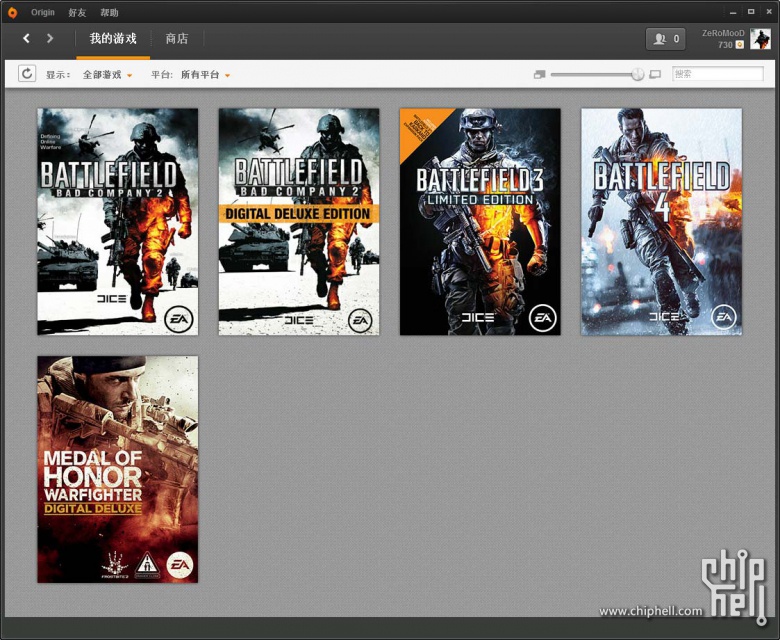Switch to the 我的游戏 tab
780x640 pixels.
(x=113, y=39)
